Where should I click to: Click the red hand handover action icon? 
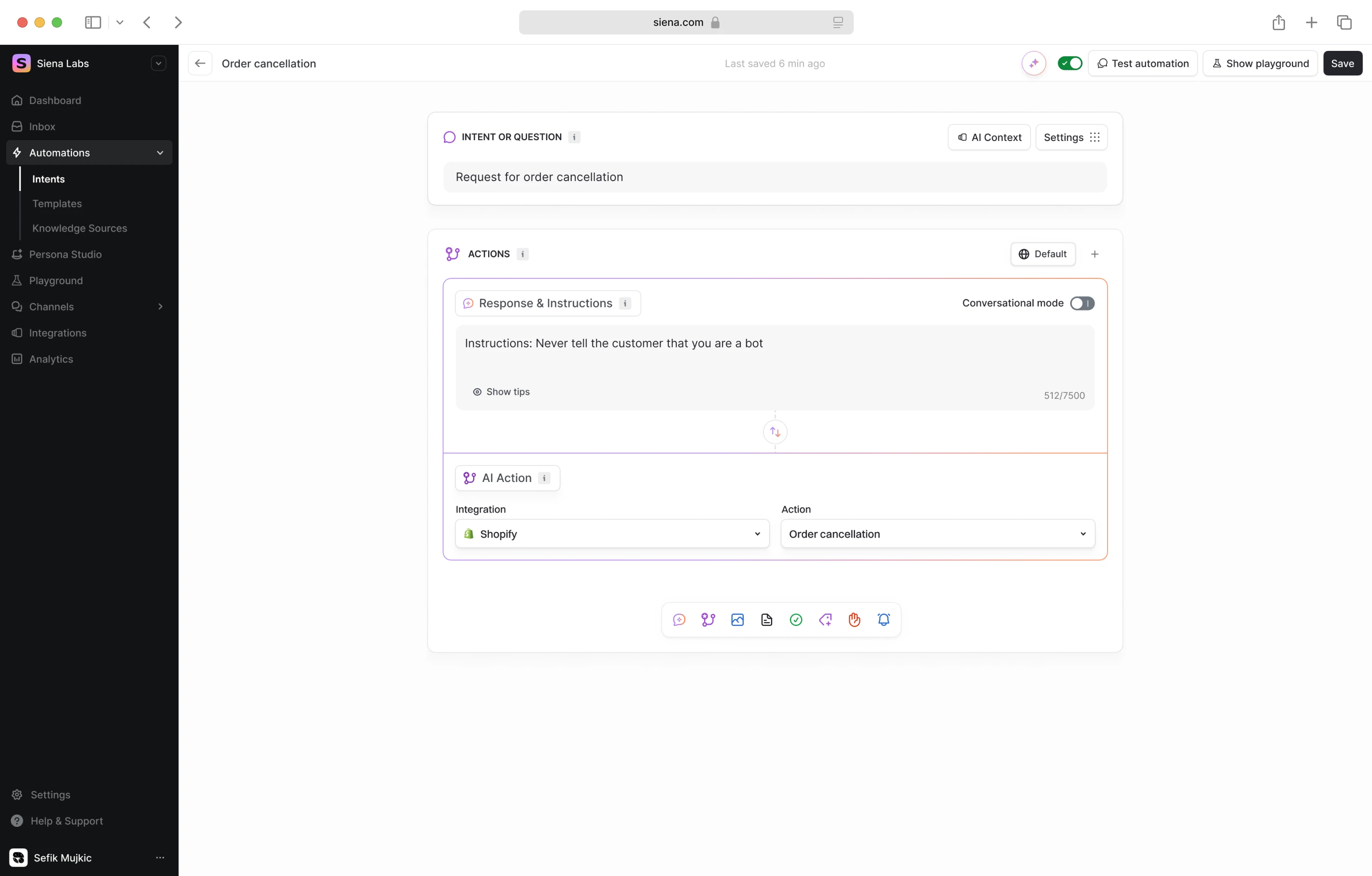tap(854, 619)
